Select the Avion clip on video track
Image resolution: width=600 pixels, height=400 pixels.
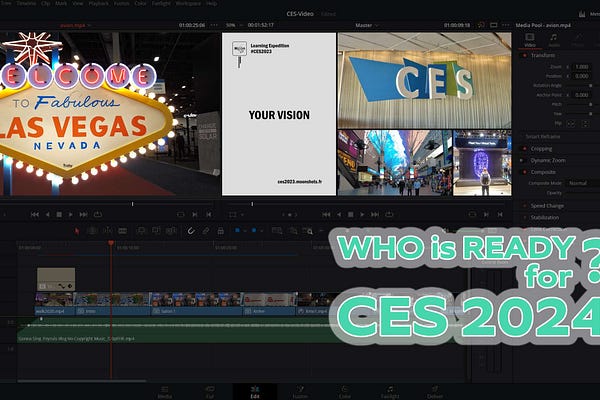[x=270, y=304]
